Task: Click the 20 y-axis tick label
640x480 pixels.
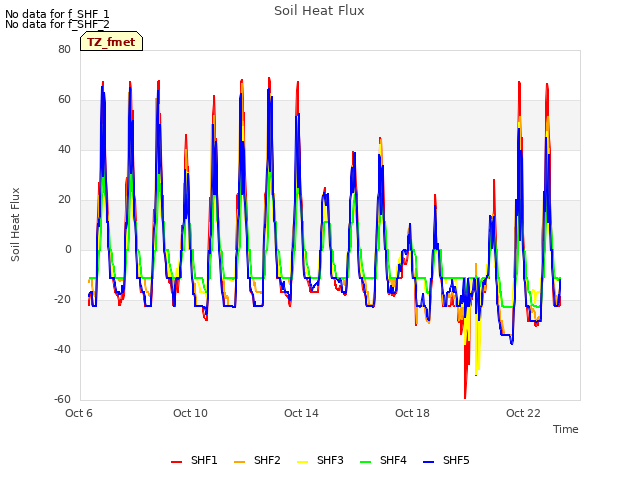Action: click(x=64, y=199)
